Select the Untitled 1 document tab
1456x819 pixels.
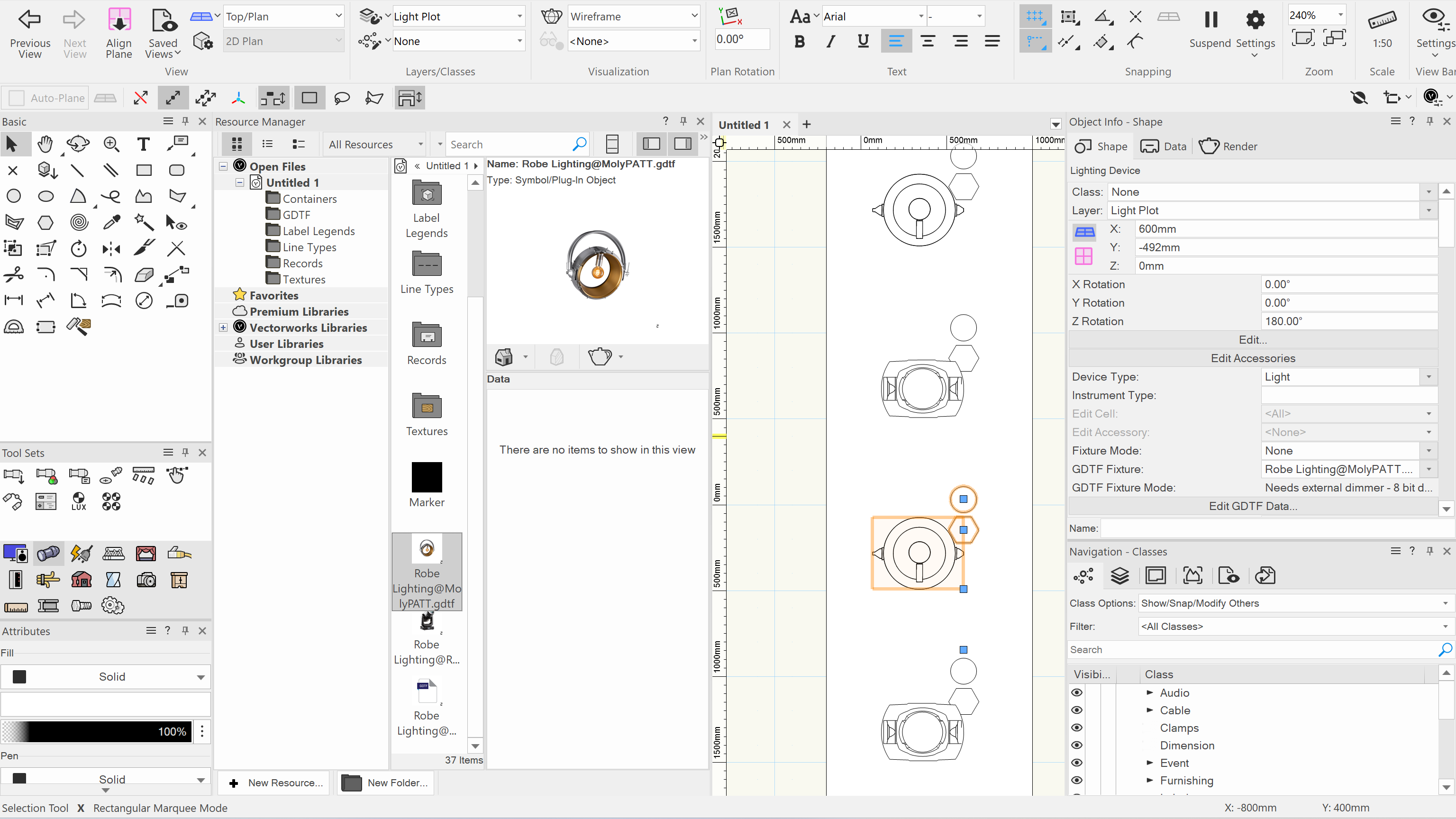(743, 125)
